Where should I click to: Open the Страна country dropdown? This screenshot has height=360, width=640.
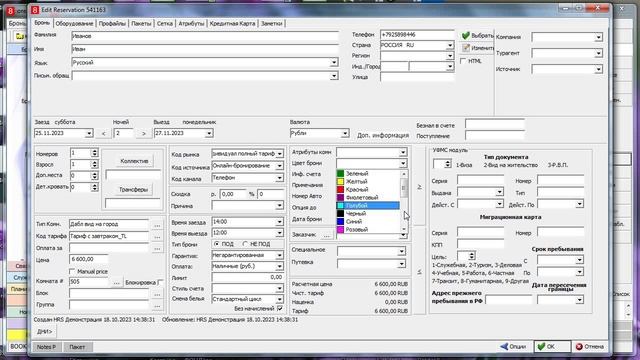[450, 45]
